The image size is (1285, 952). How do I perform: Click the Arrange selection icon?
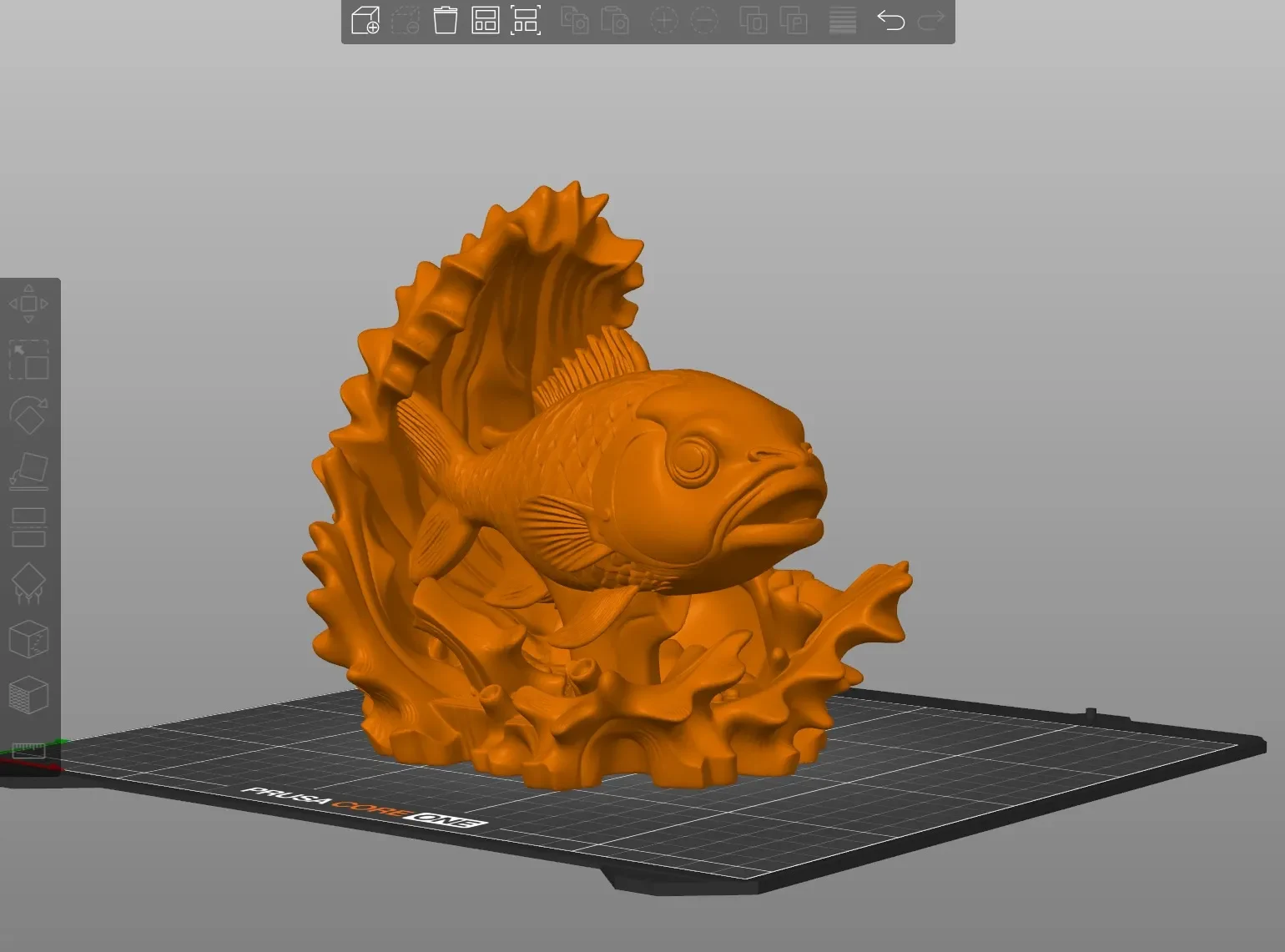pyautogui.click(x=526, y=21)
